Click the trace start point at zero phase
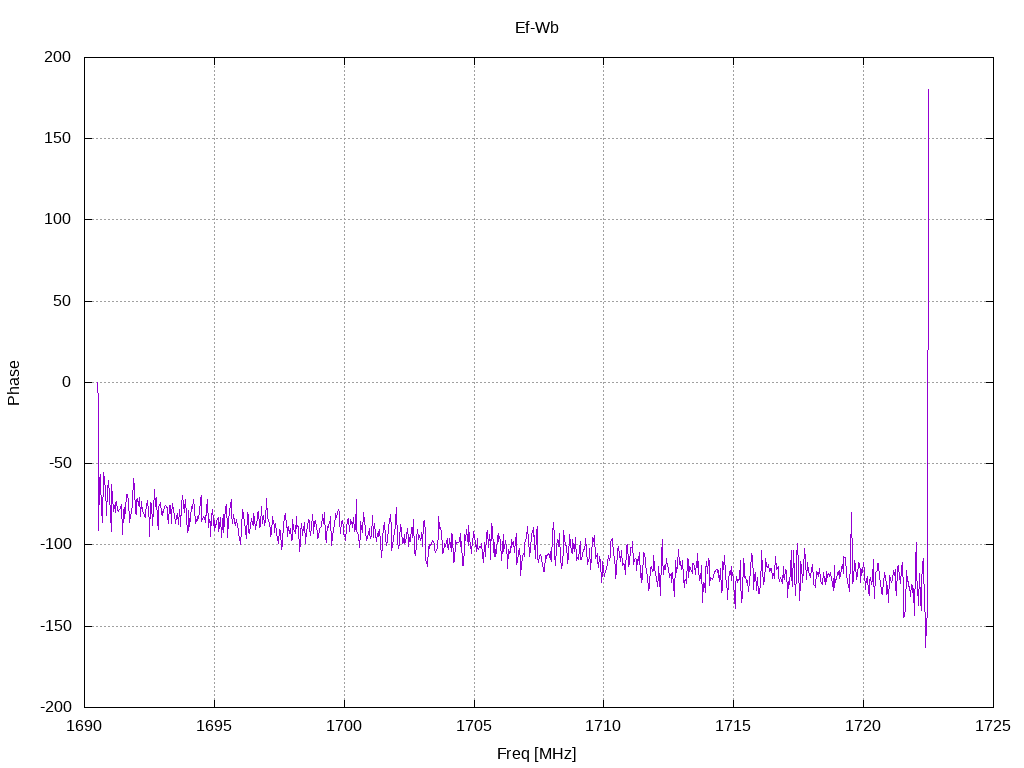 (x=97, y=383)
